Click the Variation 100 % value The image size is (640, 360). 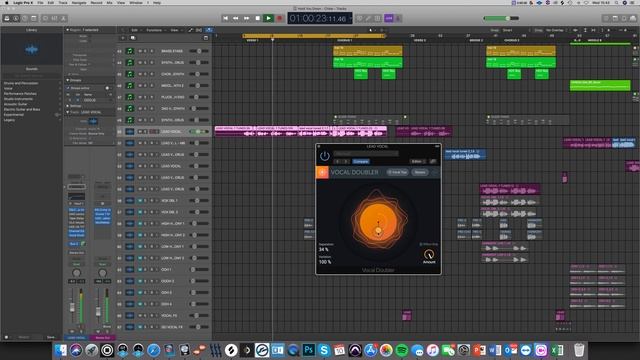tap(325, 262)
